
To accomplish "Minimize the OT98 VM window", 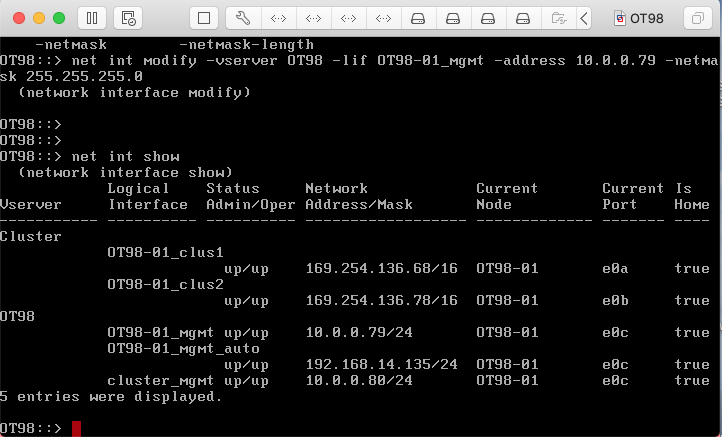I will click(39, 18).
